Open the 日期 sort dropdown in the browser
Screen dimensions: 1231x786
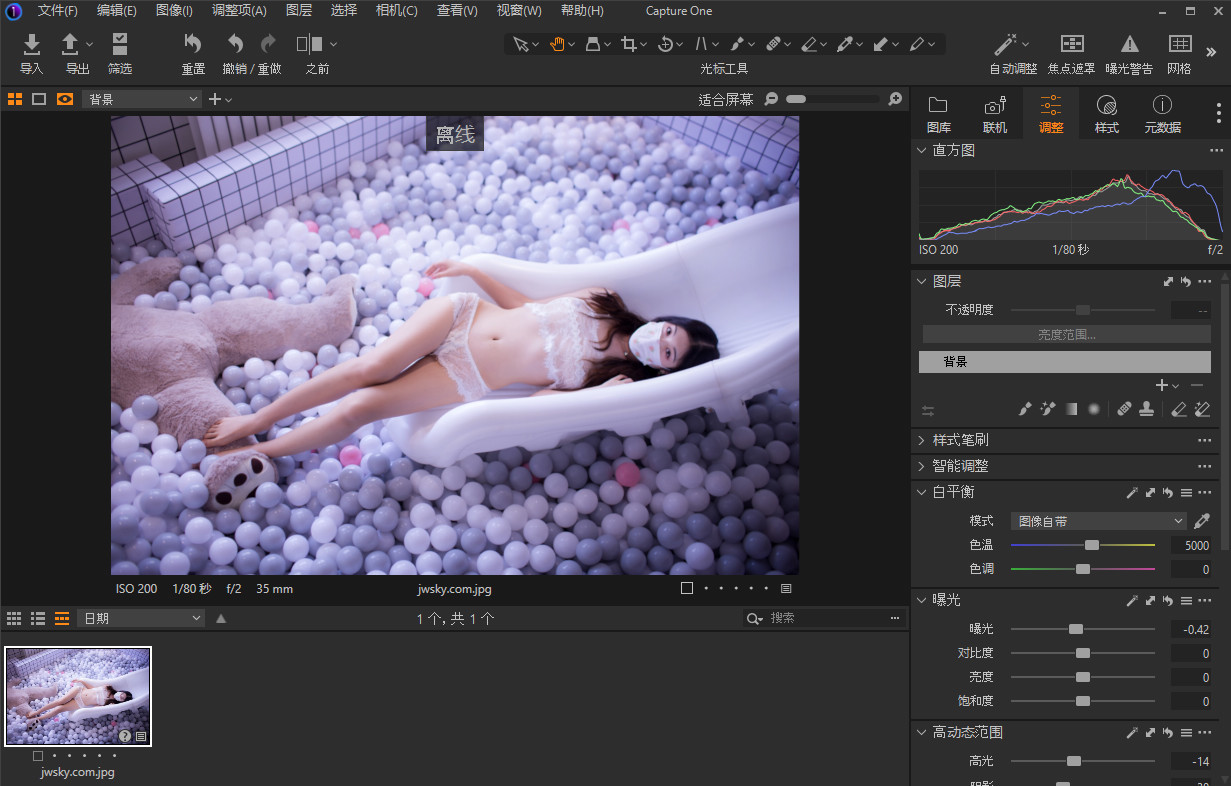tap(140, 618)
